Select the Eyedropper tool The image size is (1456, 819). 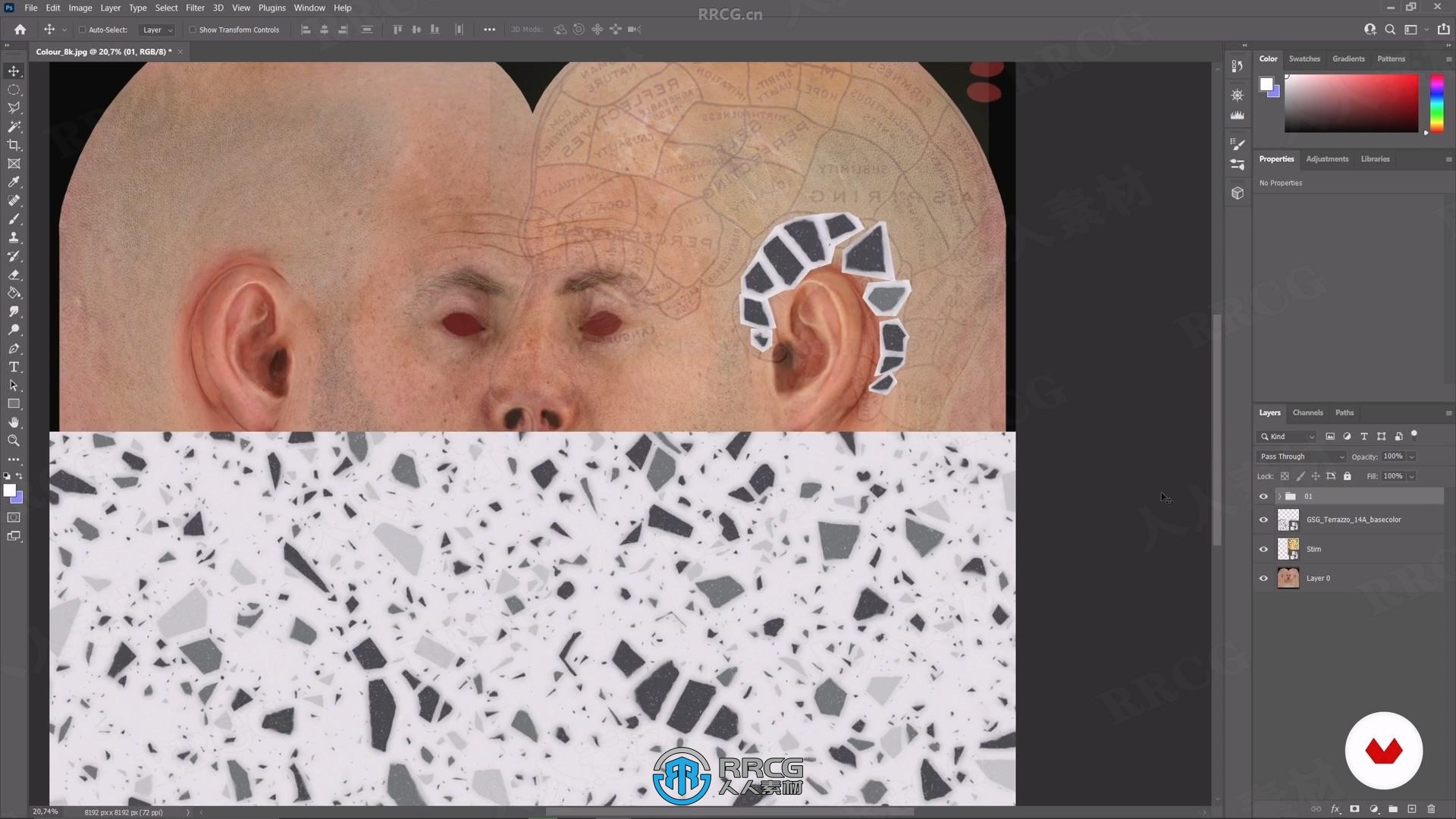(x=14, y=182)
